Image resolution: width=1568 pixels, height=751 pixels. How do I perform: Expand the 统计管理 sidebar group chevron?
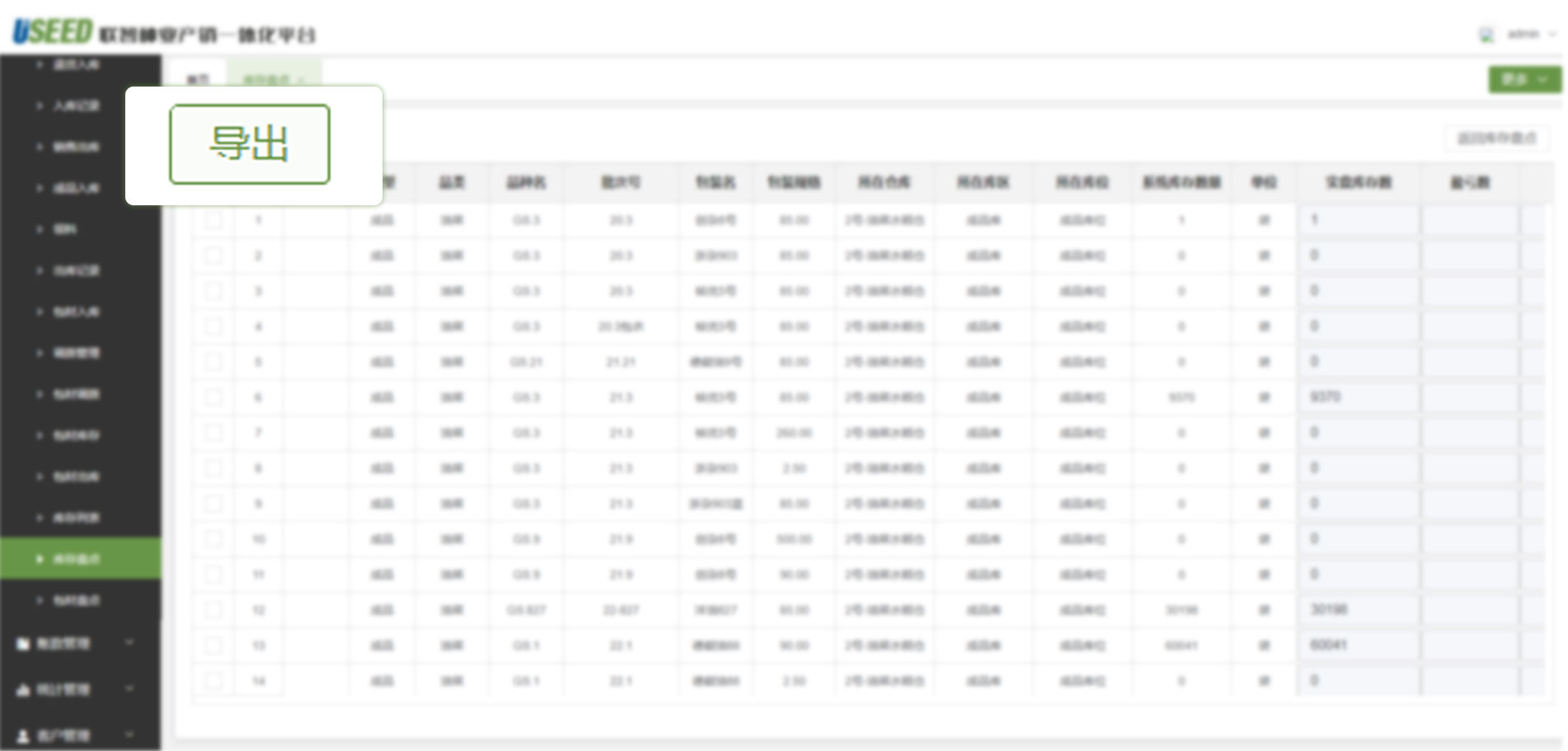coord(129,688)
